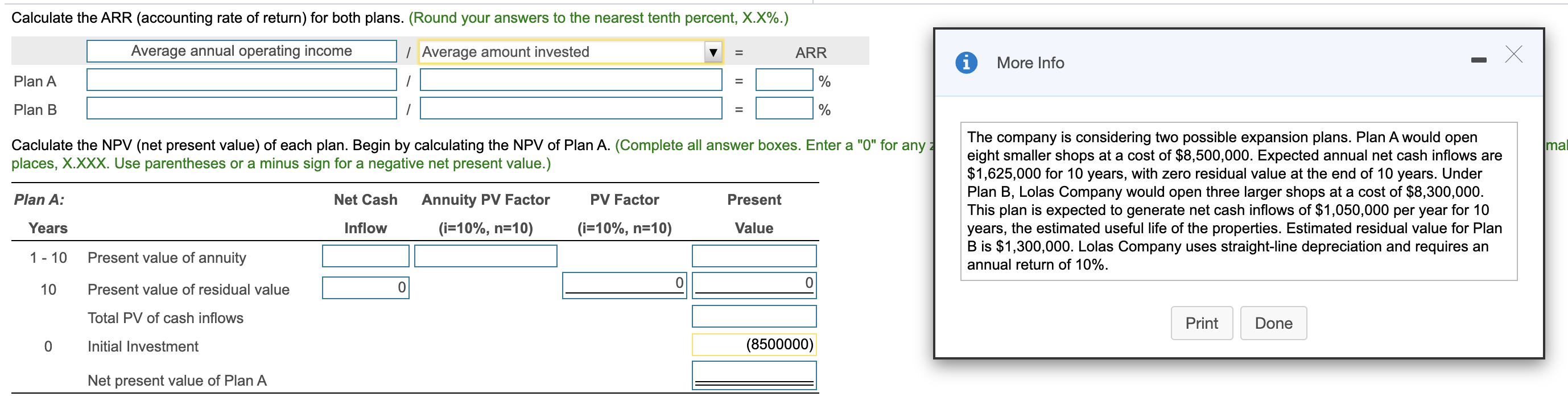This screenshot has width=1568, height=405.
Task: Click the blue info icon in More Info dialog
Action: [x=967, y=63]
